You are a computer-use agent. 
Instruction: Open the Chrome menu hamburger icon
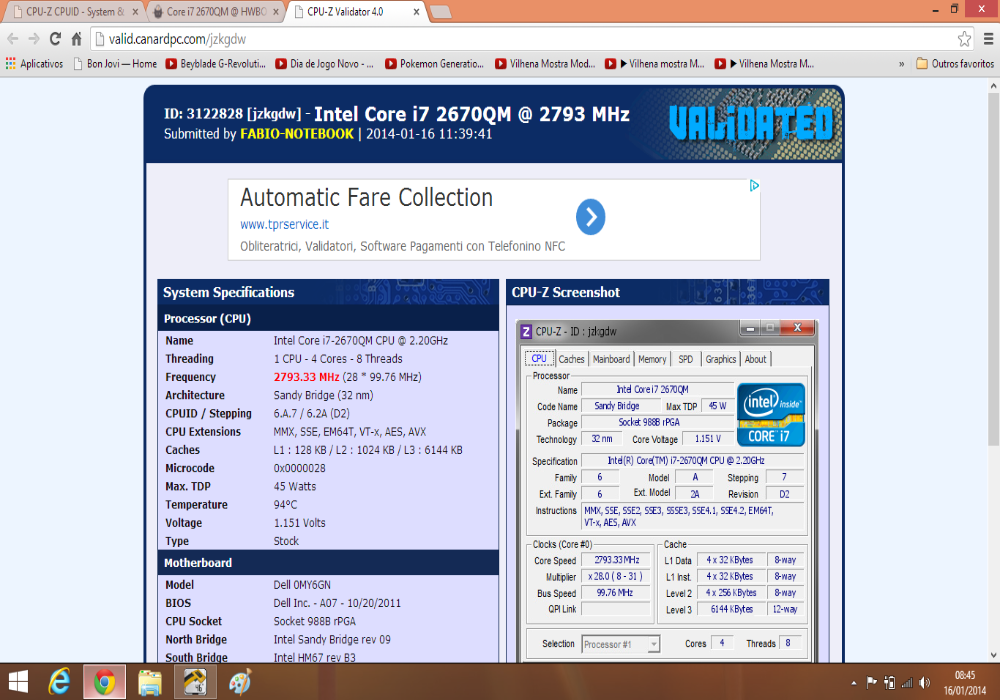coord(988,39)
